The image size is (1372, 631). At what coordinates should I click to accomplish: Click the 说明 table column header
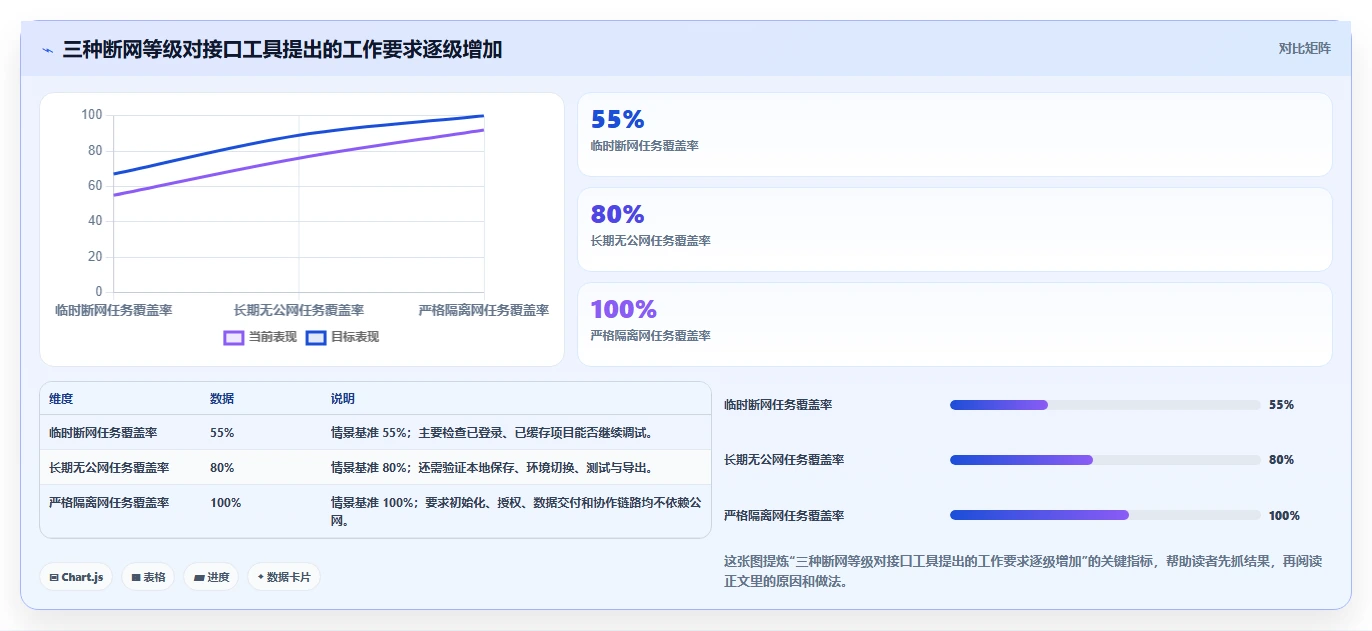coord(343,399)
